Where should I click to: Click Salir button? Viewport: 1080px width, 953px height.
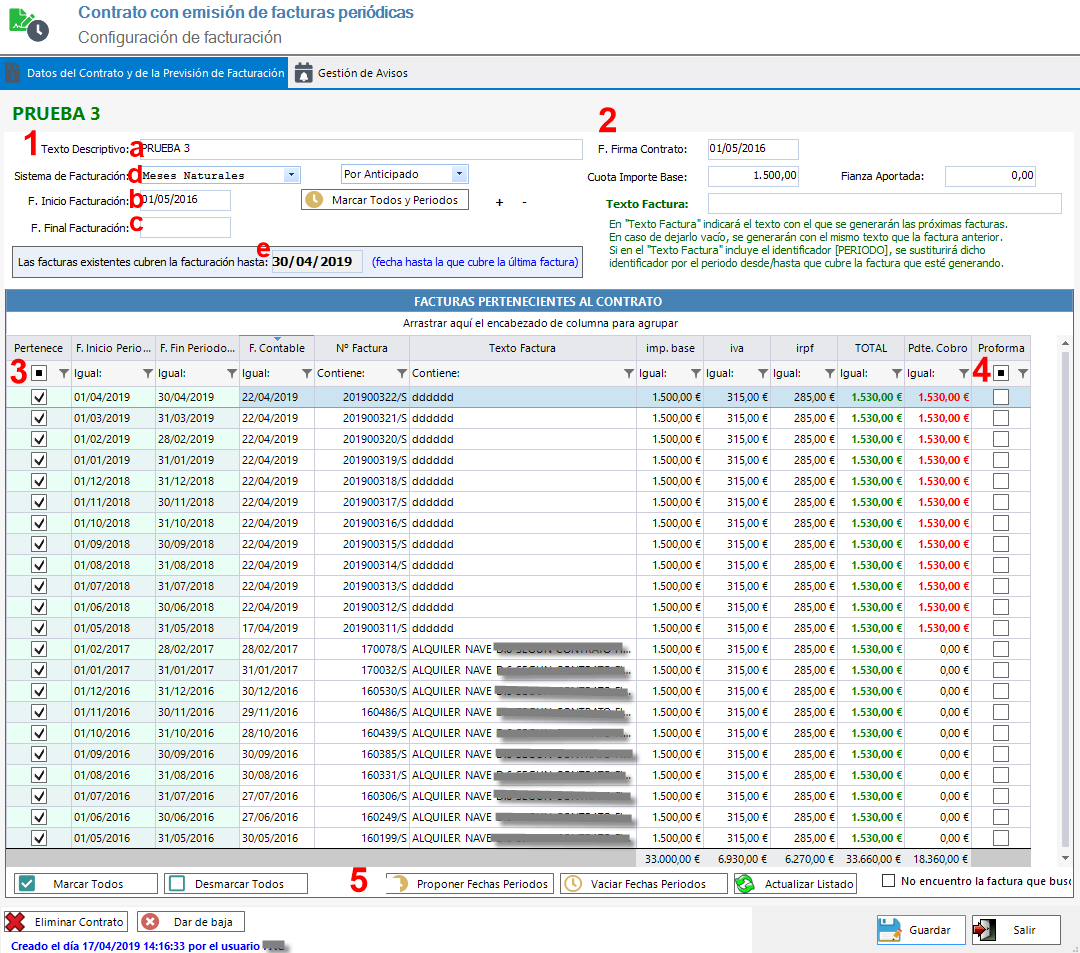[1016, 930]
